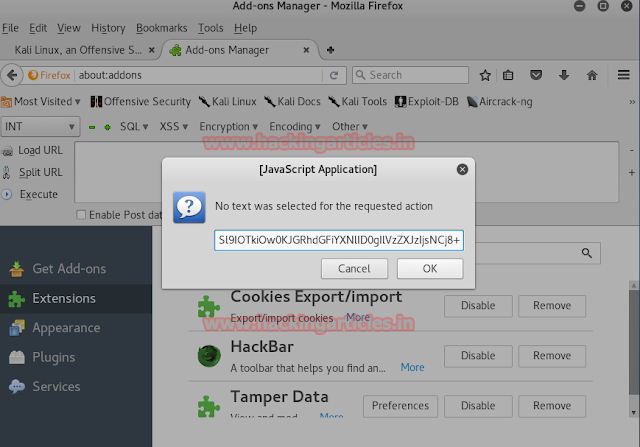Open the Bookmarks menu
Image resolution: width=640 pixels, height=447 pixels.
(x=162, y=28)
